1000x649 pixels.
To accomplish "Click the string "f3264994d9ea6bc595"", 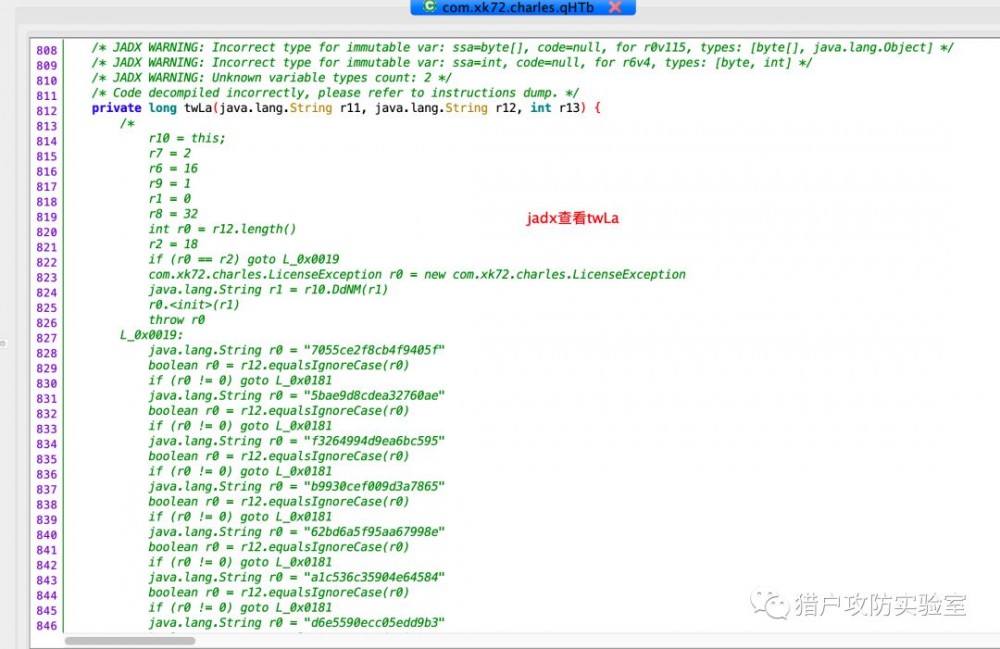I will 374,441.
